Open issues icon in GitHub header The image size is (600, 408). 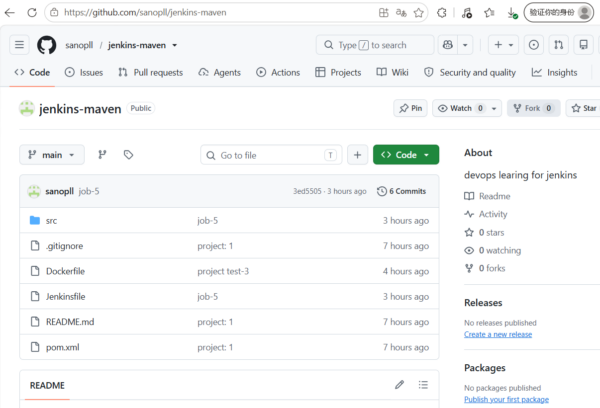coord(533,45)
